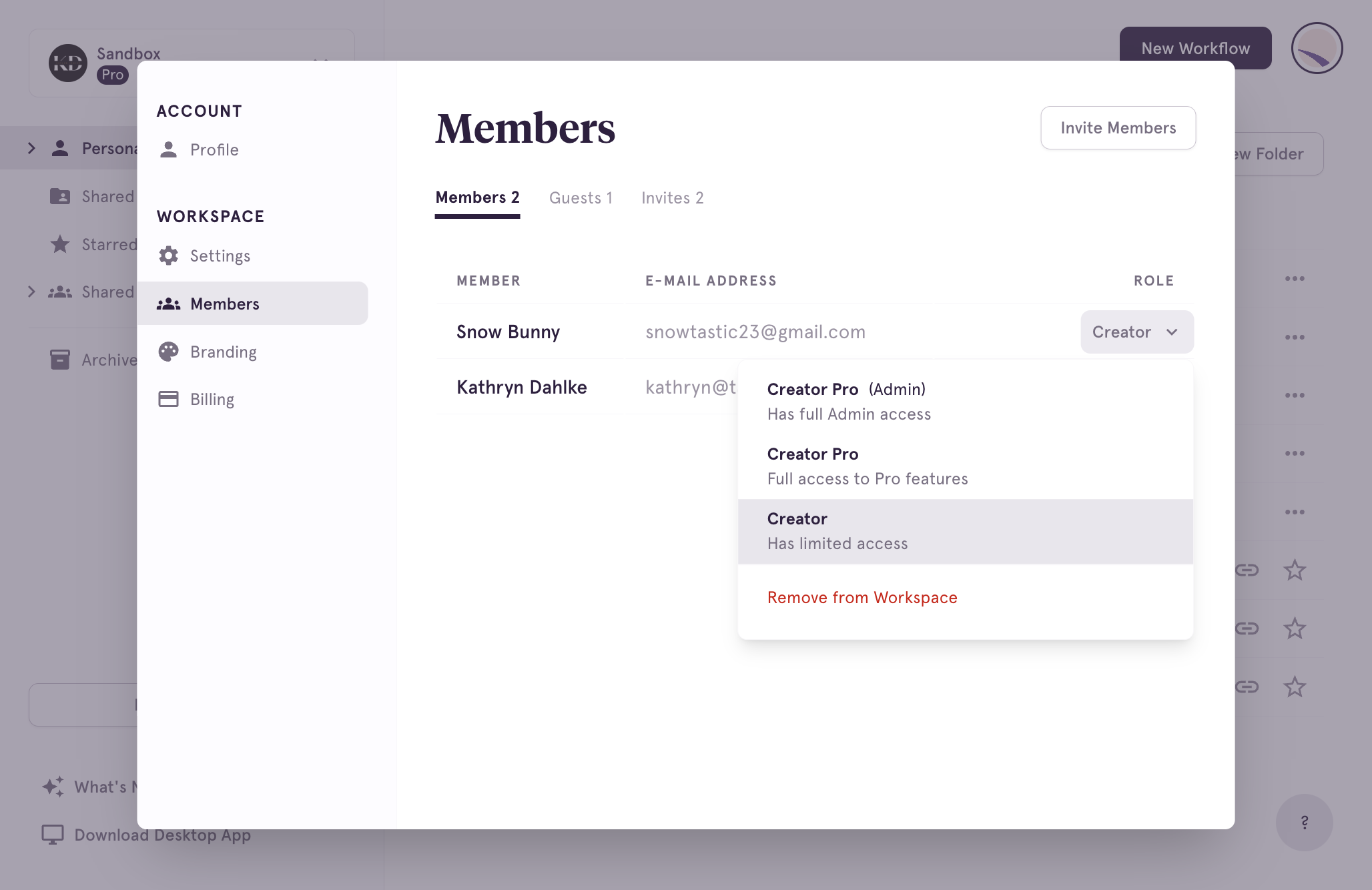Choose Creator Pro full access option
This screenshot has width=1372, height=890.
(965, 466)
